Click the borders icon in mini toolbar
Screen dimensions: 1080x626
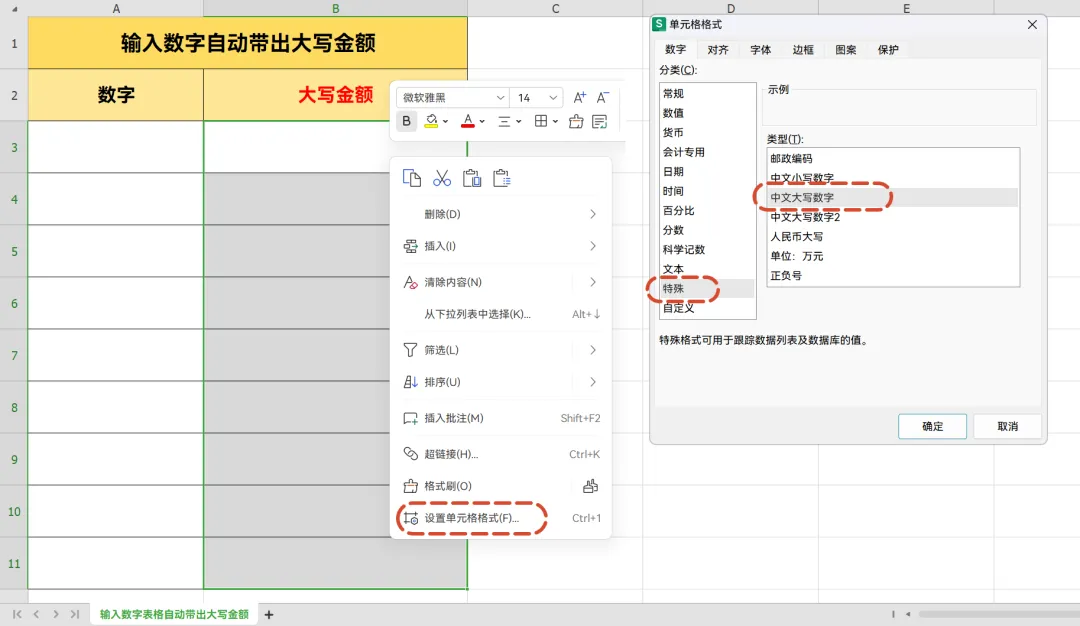pos(541,121)
